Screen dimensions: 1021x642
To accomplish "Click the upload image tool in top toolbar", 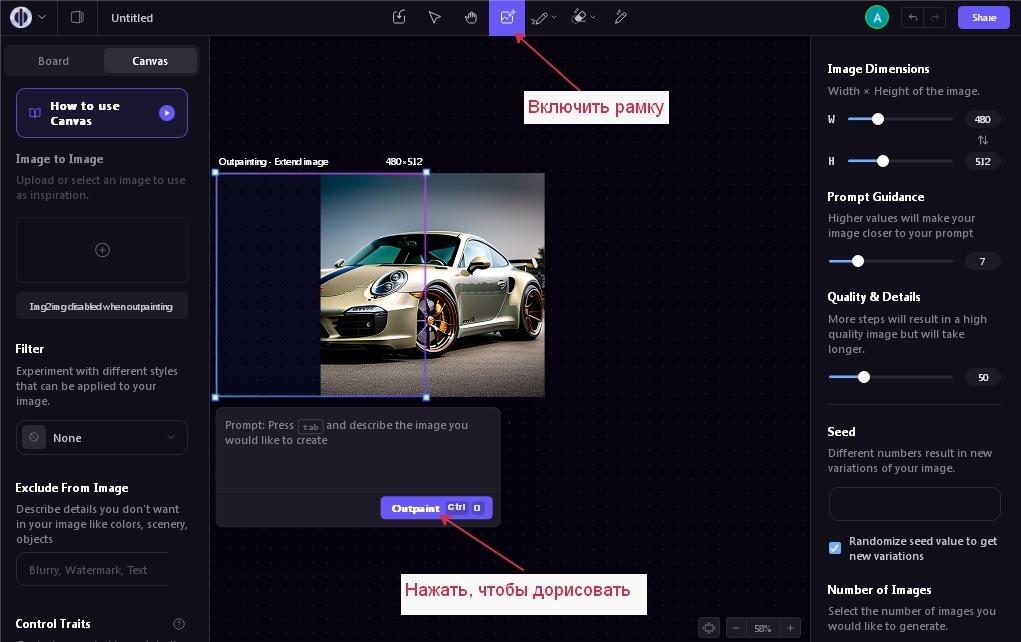I will pos(399,17).
